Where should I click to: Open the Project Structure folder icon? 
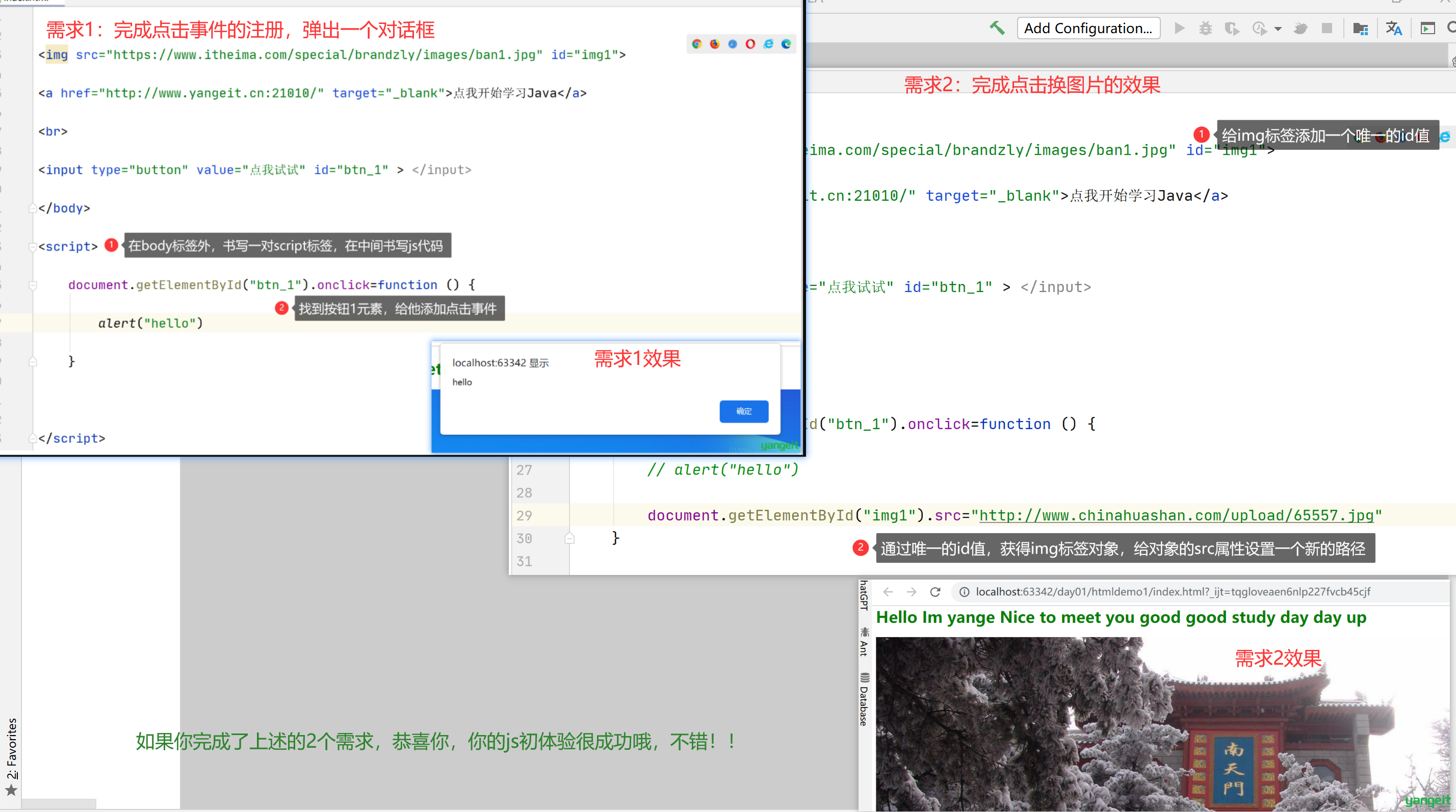pos(1360,28)
